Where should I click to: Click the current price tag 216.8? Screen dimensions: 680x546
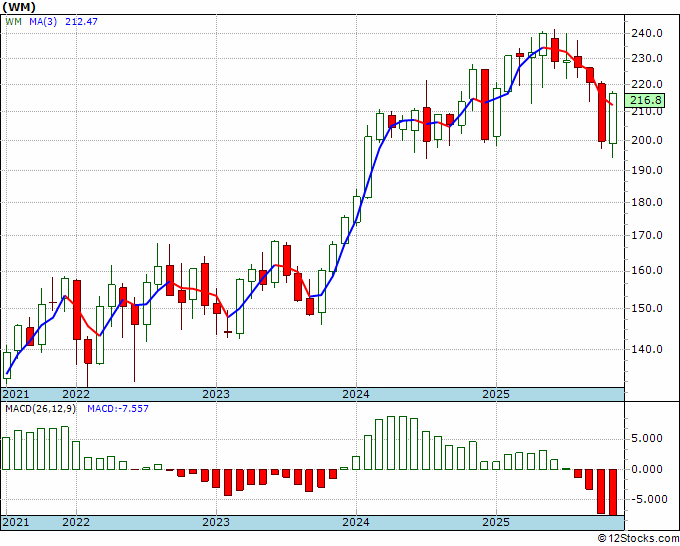point(645,101)
